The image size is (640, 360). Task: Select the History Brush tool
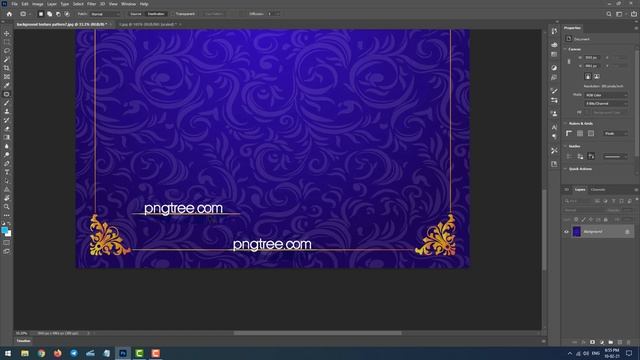7,120
